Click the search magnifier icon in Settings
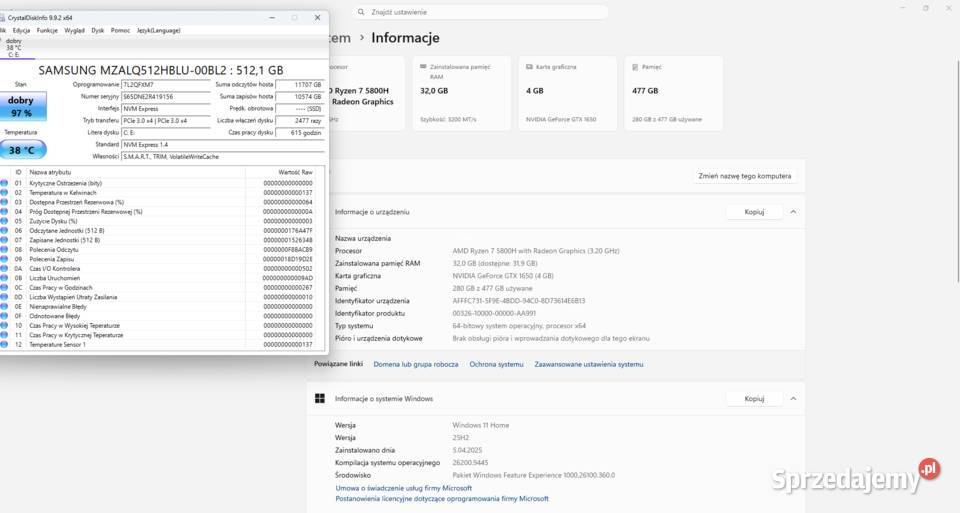960x513 pixels. pos(361,12)
